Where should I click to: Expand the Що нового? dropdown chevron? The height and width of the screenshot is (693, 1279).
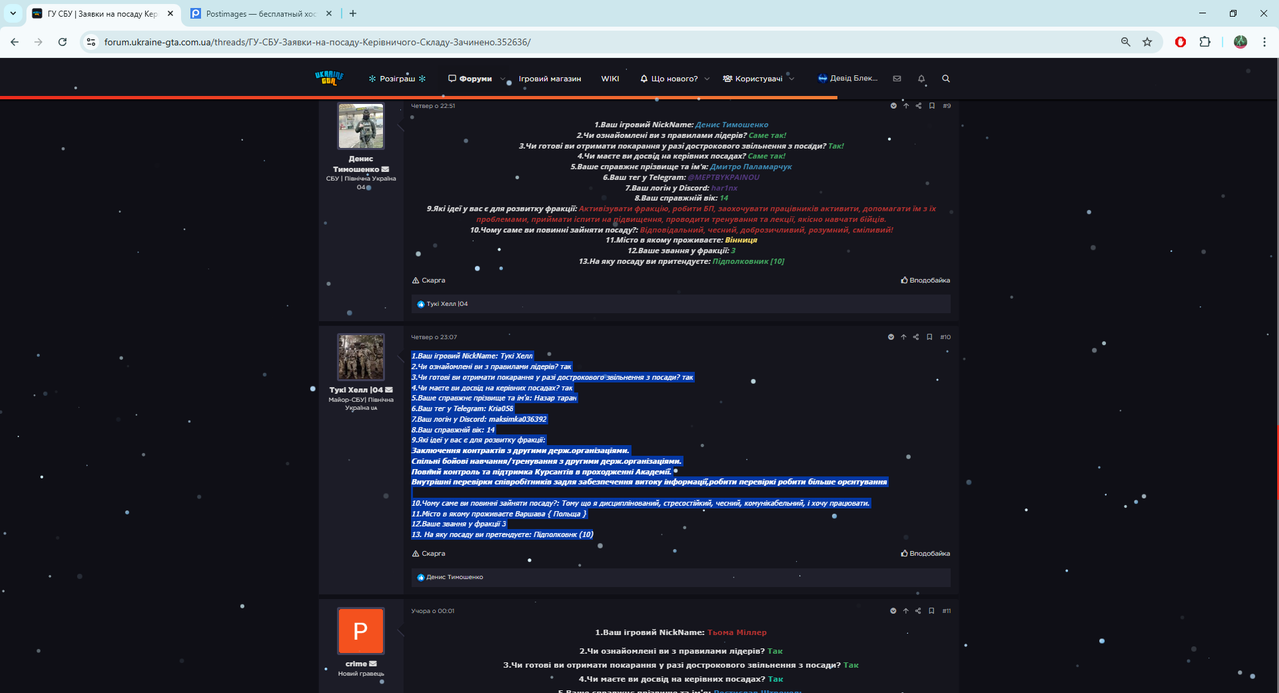click(707, 78)
